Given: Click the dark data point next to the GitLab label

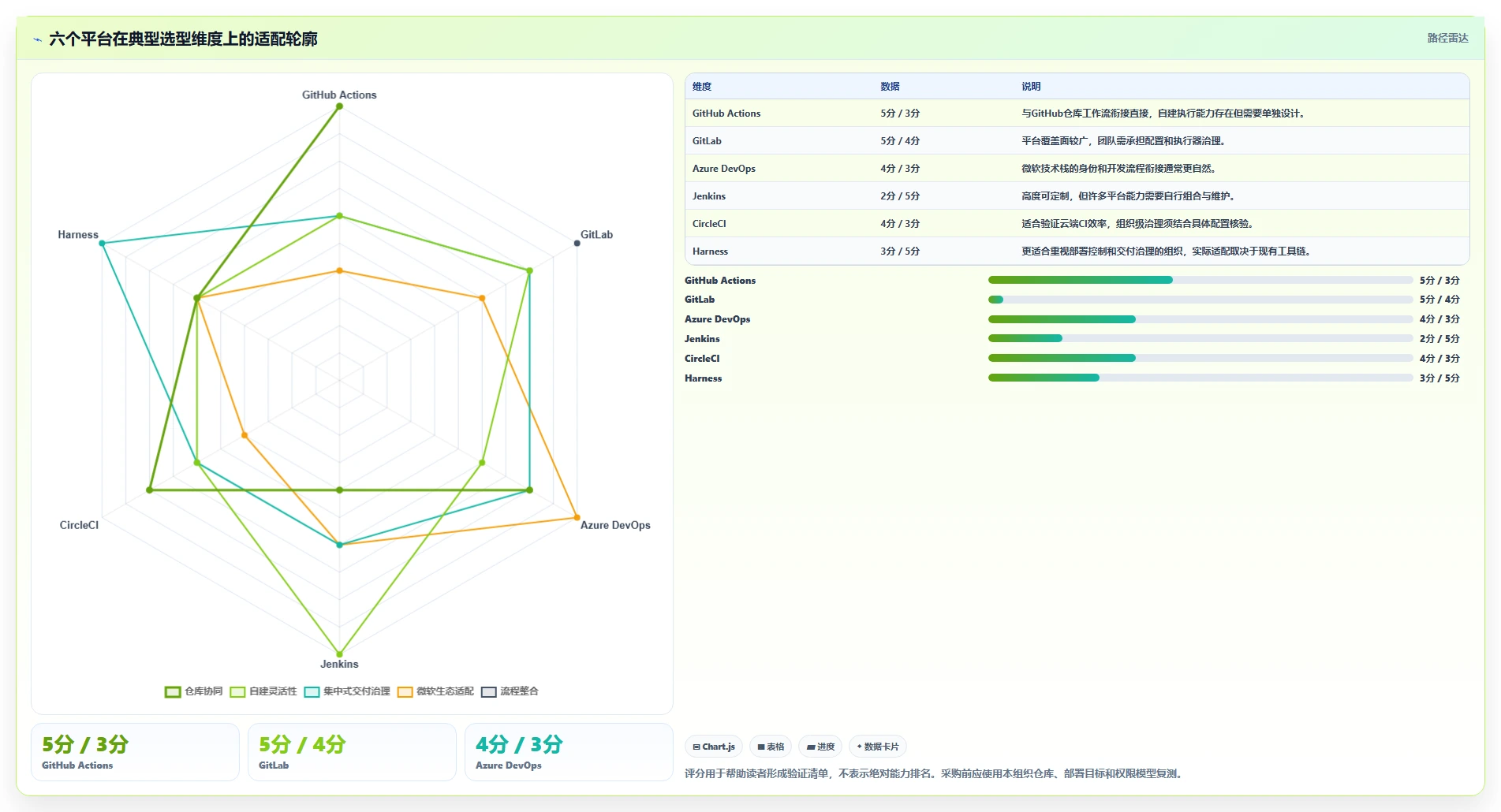Looking at the screenshot, I should point(577,243).
